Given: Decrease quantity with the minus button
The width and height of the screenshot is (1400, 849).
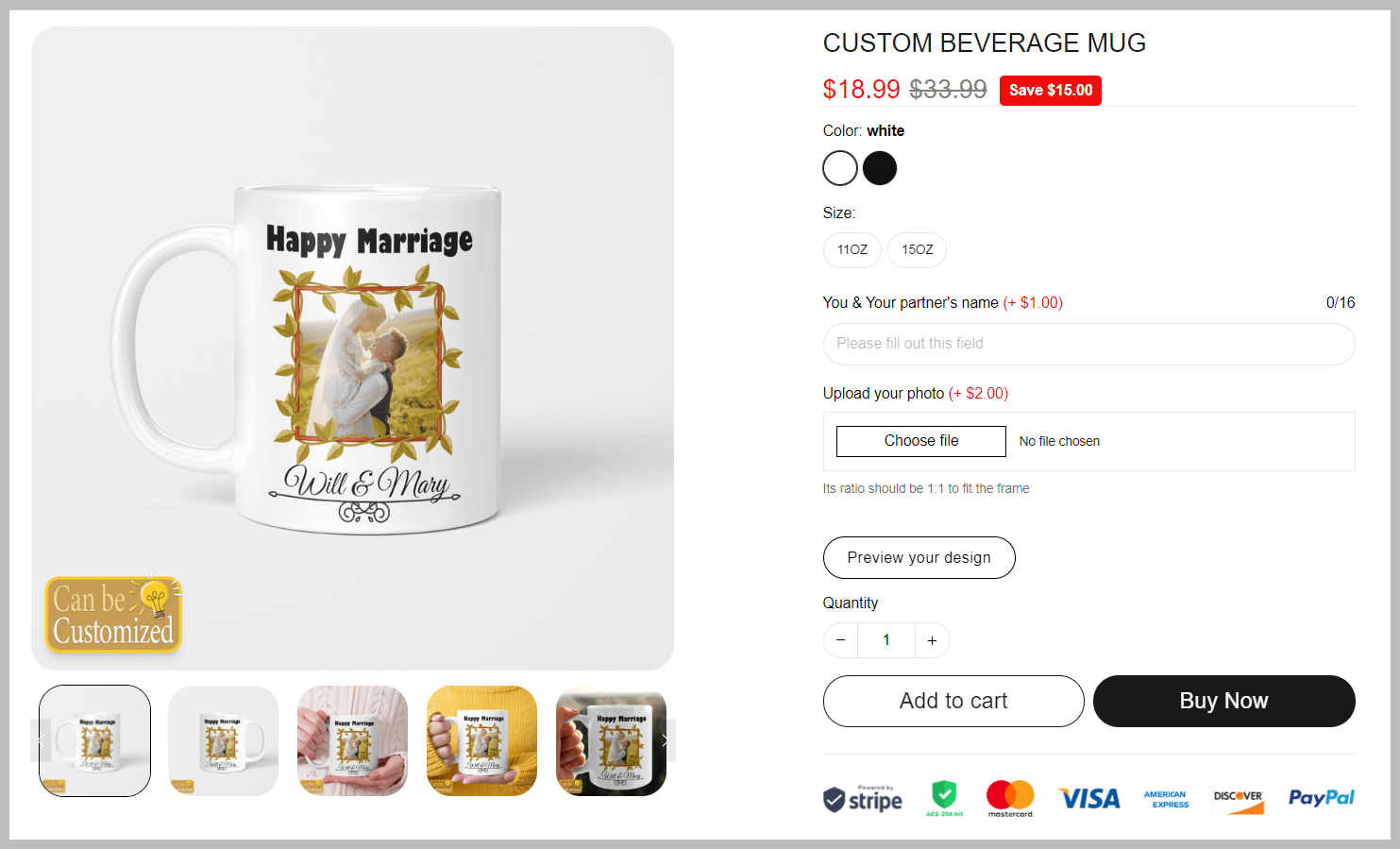Looking at the screenshot, I should [840, 640].
